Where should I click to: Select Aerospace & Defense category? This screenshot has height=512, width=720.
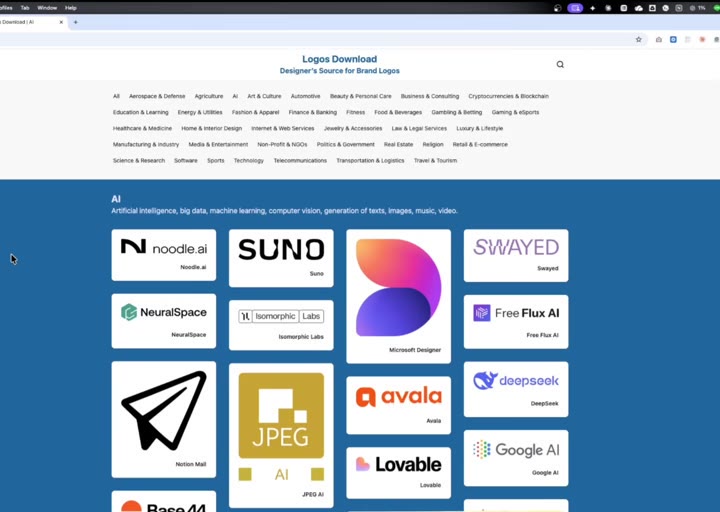click(157, 96)
